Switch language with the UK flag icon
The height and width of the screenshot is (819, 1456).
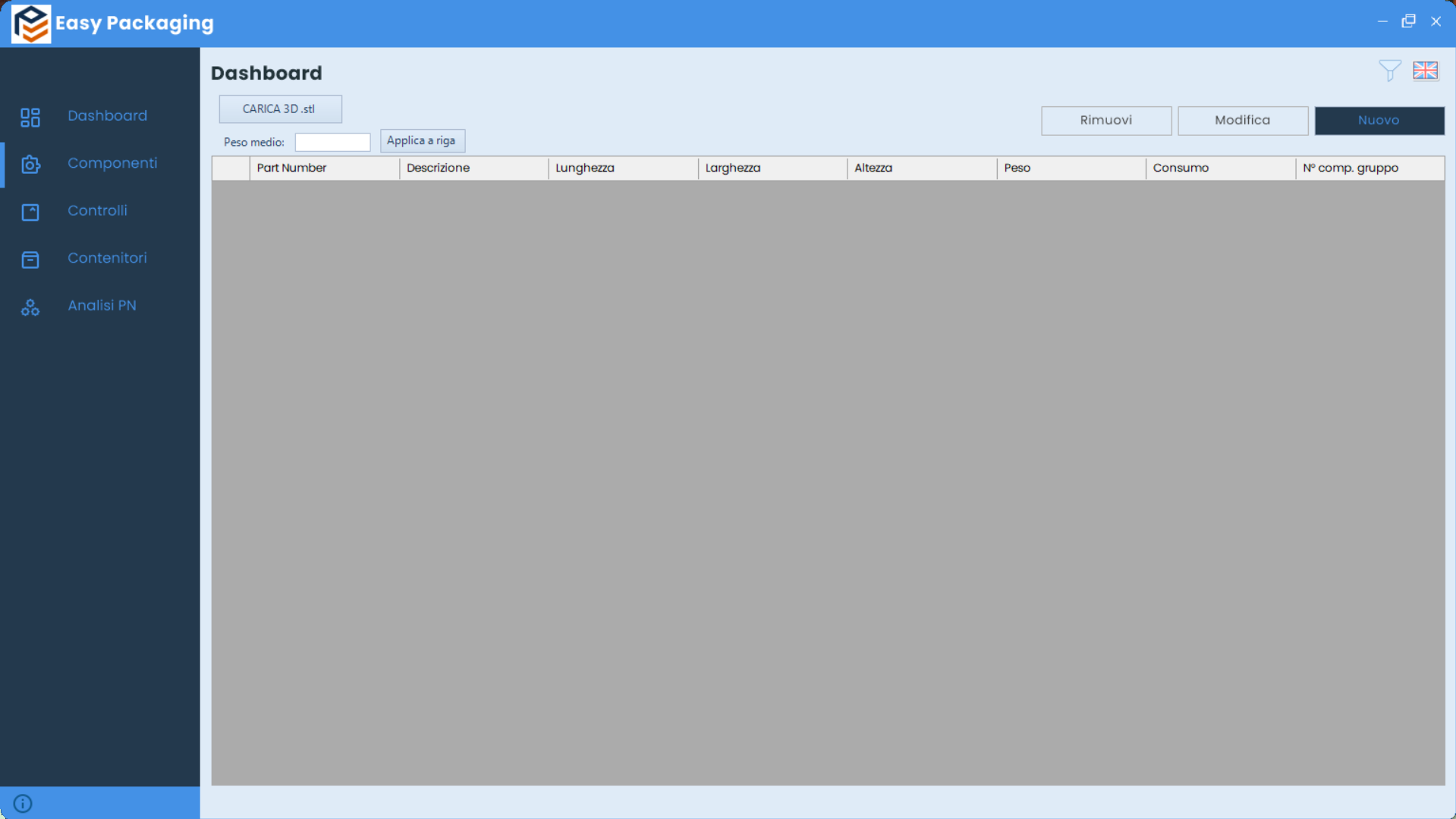point(1425,71)
